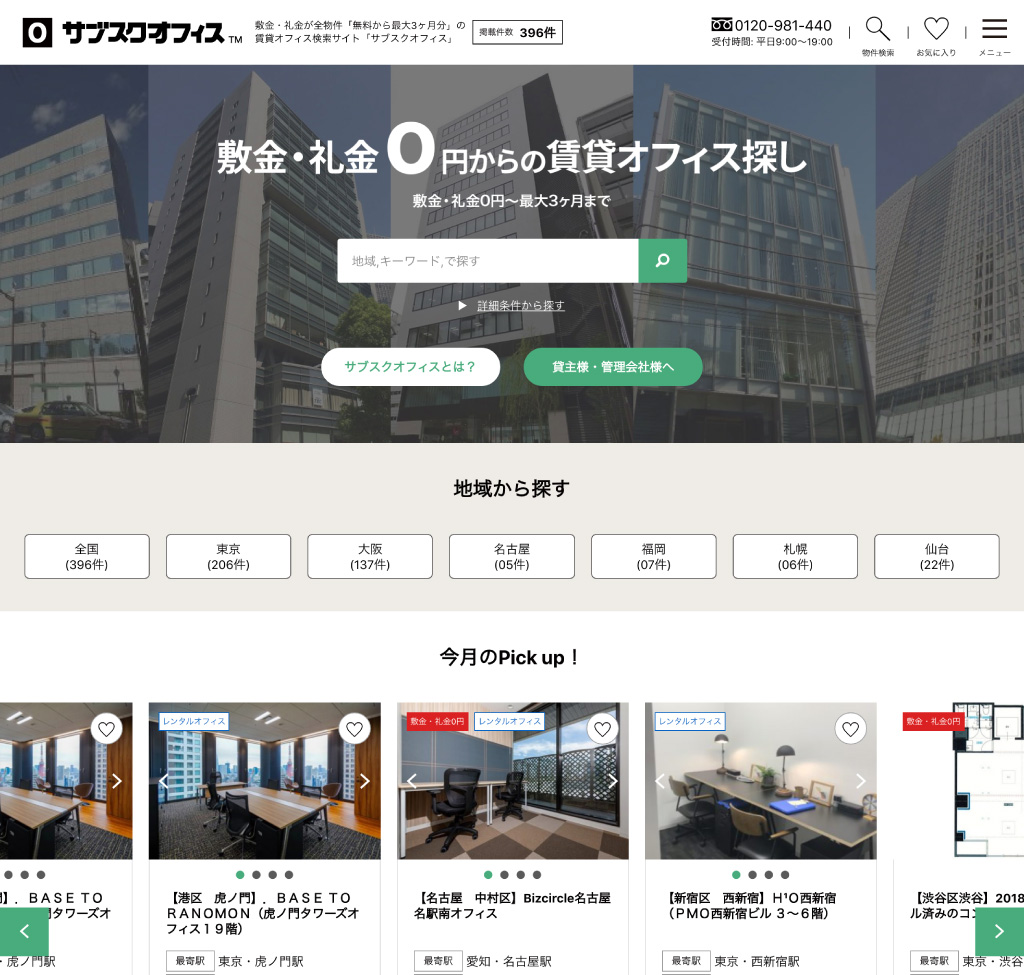Image resolution: width=1024 pixels, height=975 pixels.
Task: Click レンタルオフィス tag on Bizcircle名古屋 card
Action: (x=509, y=722)
